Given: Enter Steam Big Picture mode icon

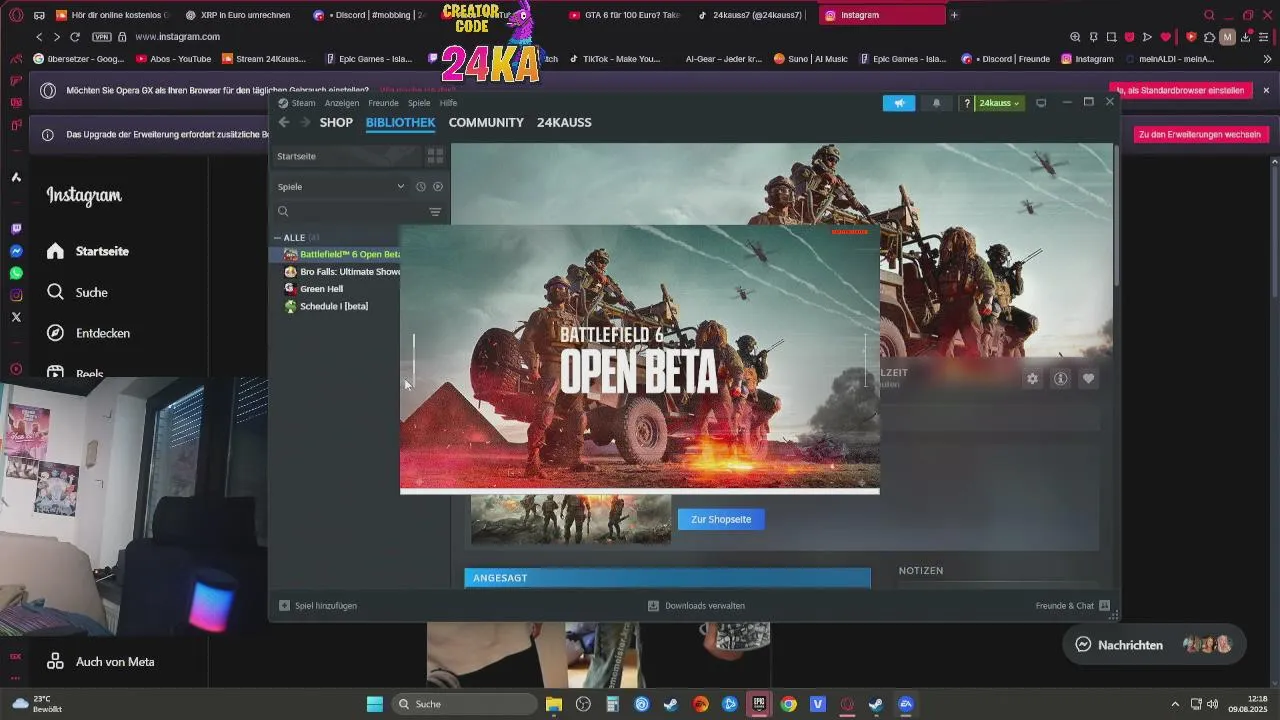Looking at the screenshot, I should click(1041, 103).
